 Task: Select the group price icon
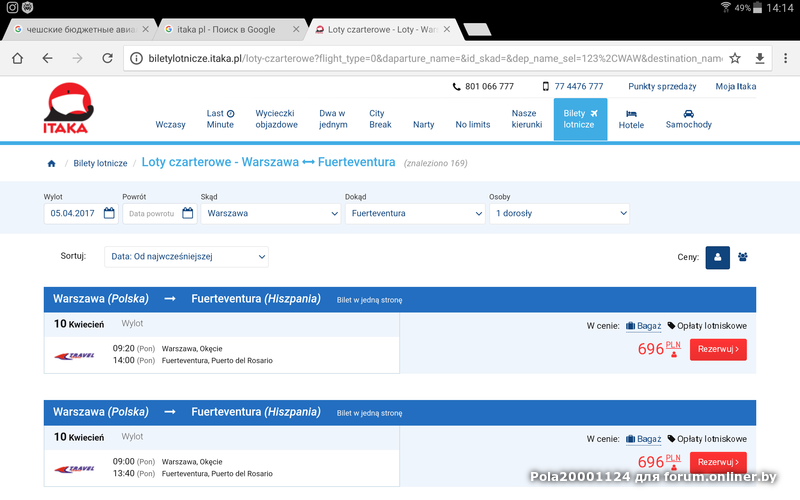pyautogui.click(x=743, y=257)
